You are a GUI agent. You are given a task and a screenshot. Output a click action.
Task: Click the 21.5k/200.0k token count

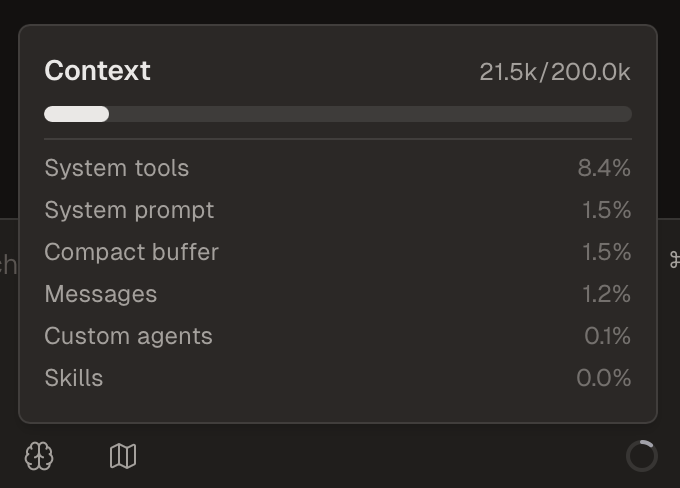pyautogui.click(x=555, y=72)
